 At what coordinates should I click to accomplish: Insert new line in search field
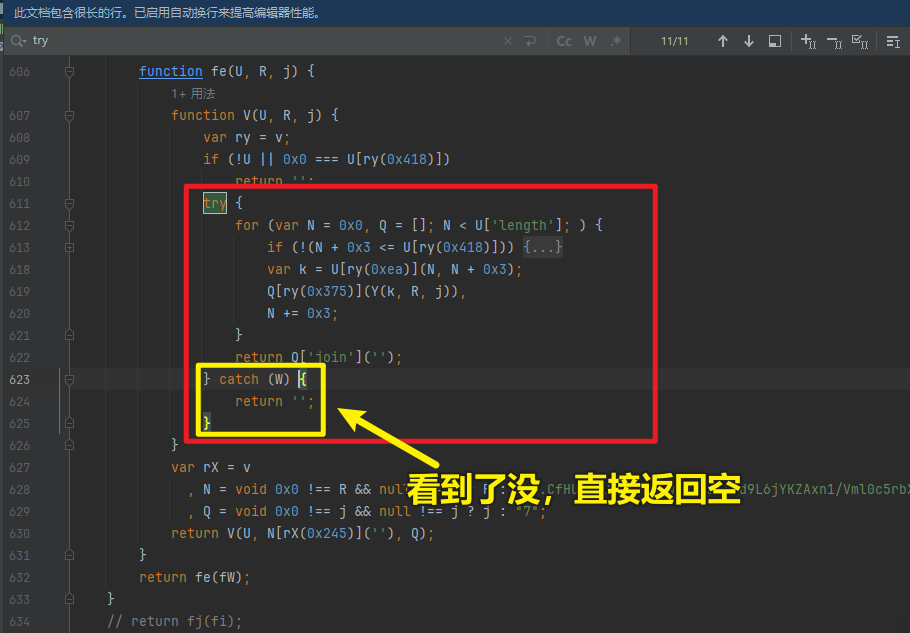(x=530, y=41)
